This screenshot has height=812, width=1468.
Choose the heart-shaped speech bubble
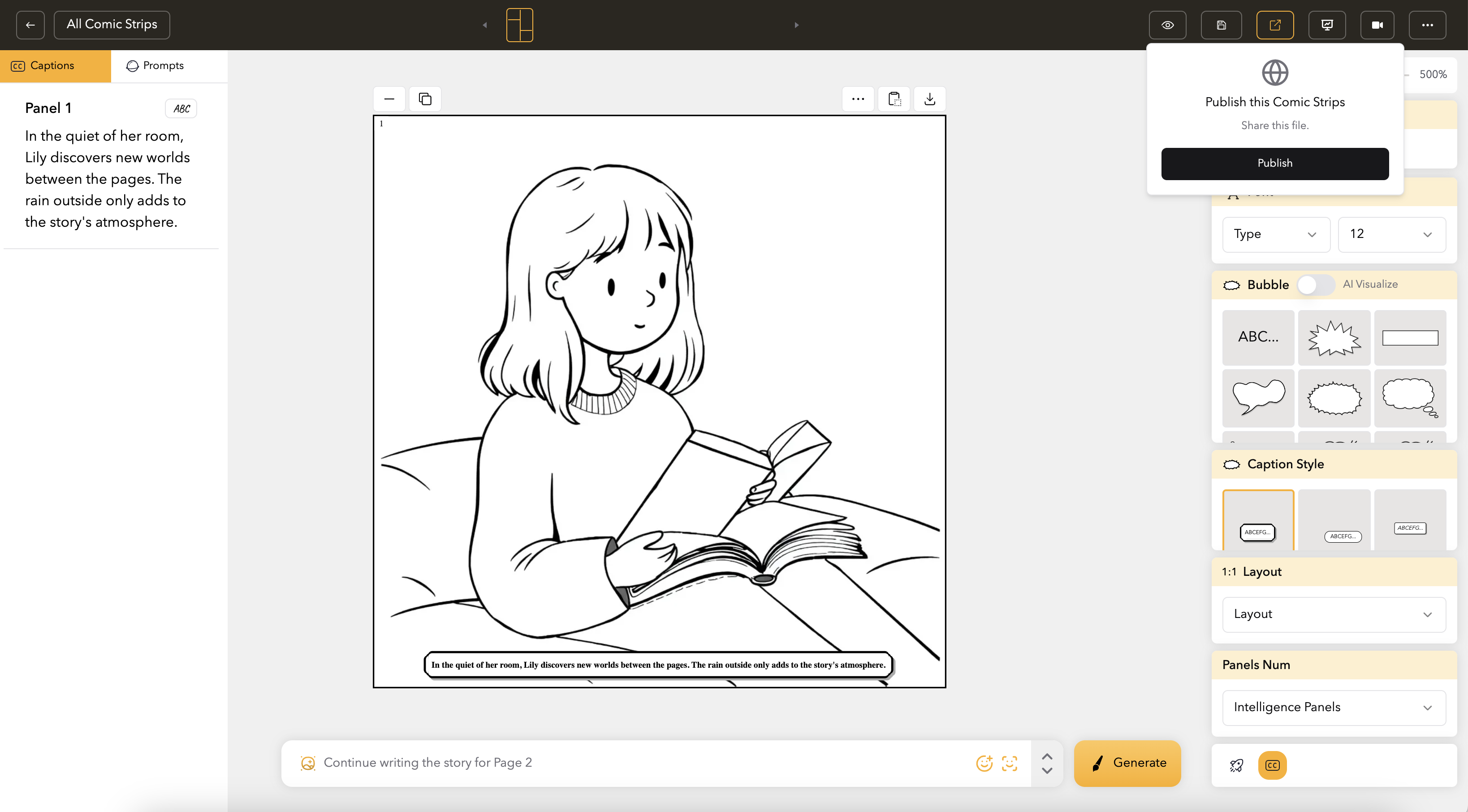(x=1258, y=398)
